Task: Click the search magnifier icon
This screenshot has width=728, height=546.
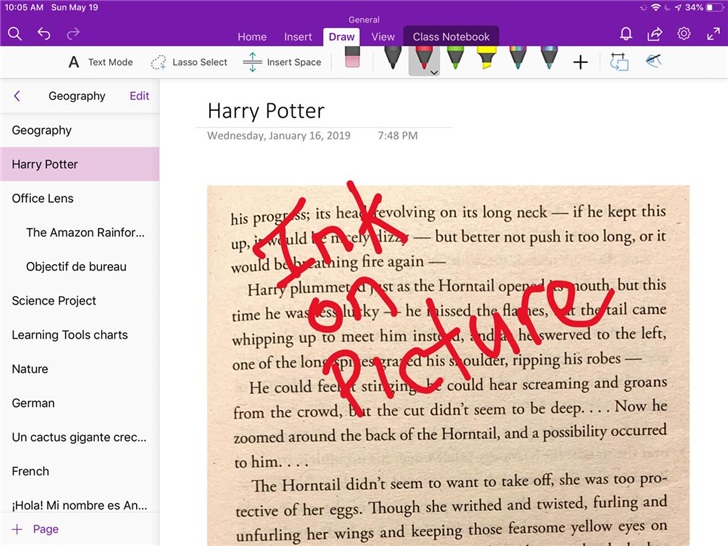Action: point(15,34)
